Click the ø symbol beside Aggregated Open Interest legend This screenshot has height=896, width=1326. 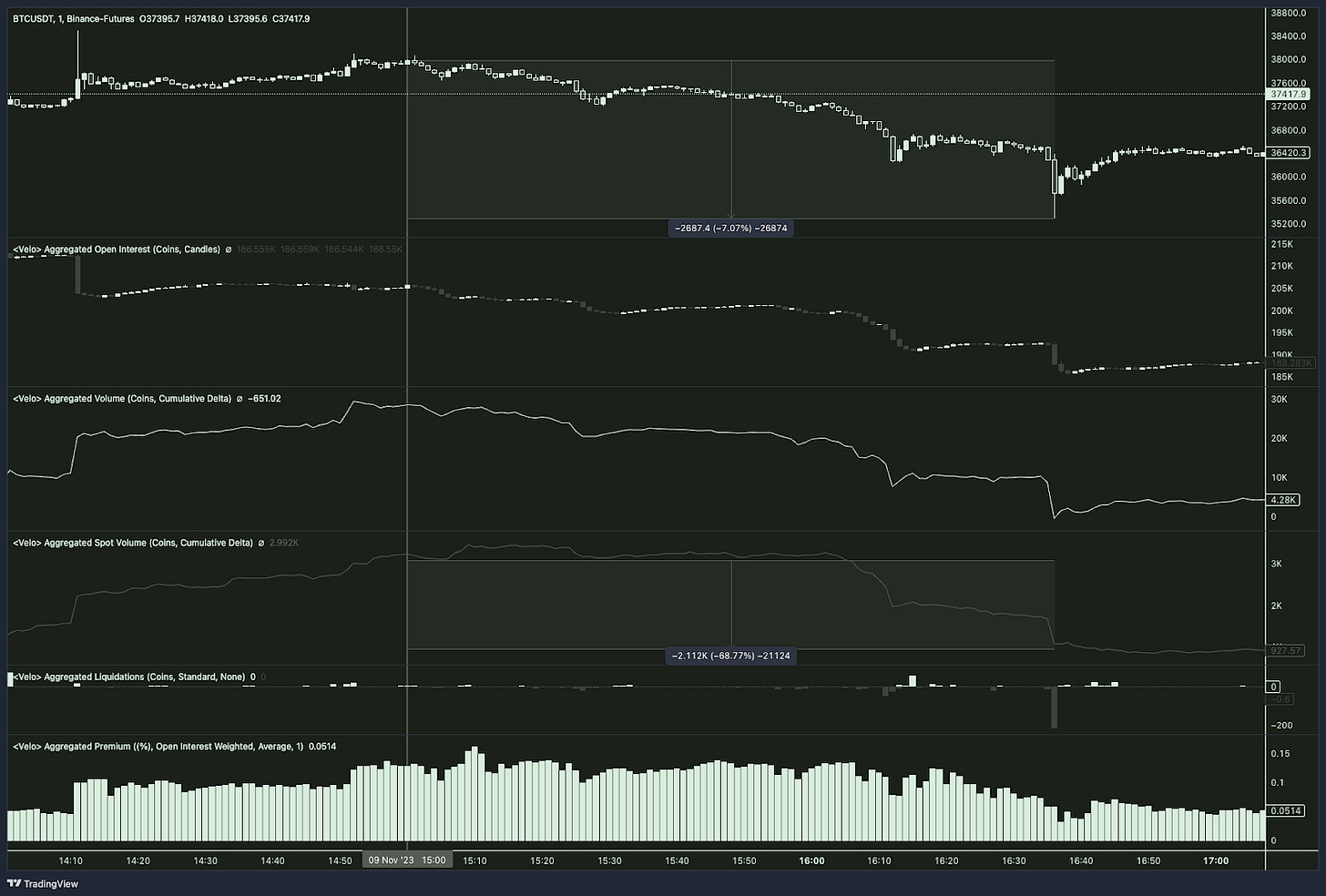(x=229, y=249)
